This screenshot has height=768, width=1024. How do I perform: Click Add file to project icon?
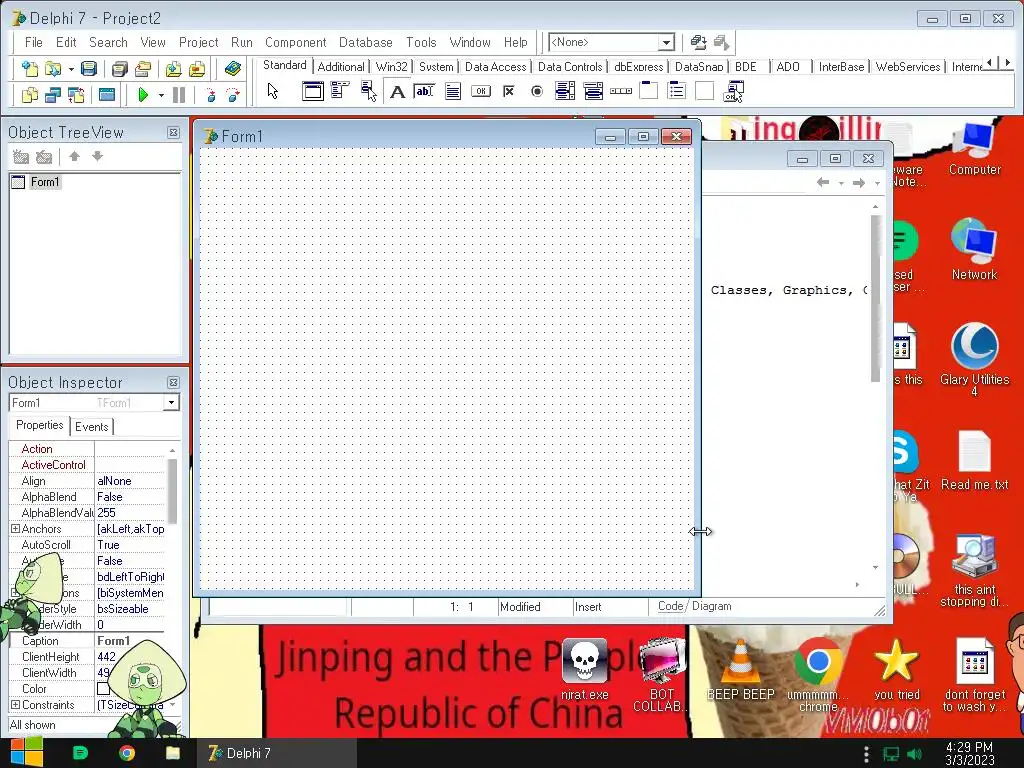click(x=173, y=69)
